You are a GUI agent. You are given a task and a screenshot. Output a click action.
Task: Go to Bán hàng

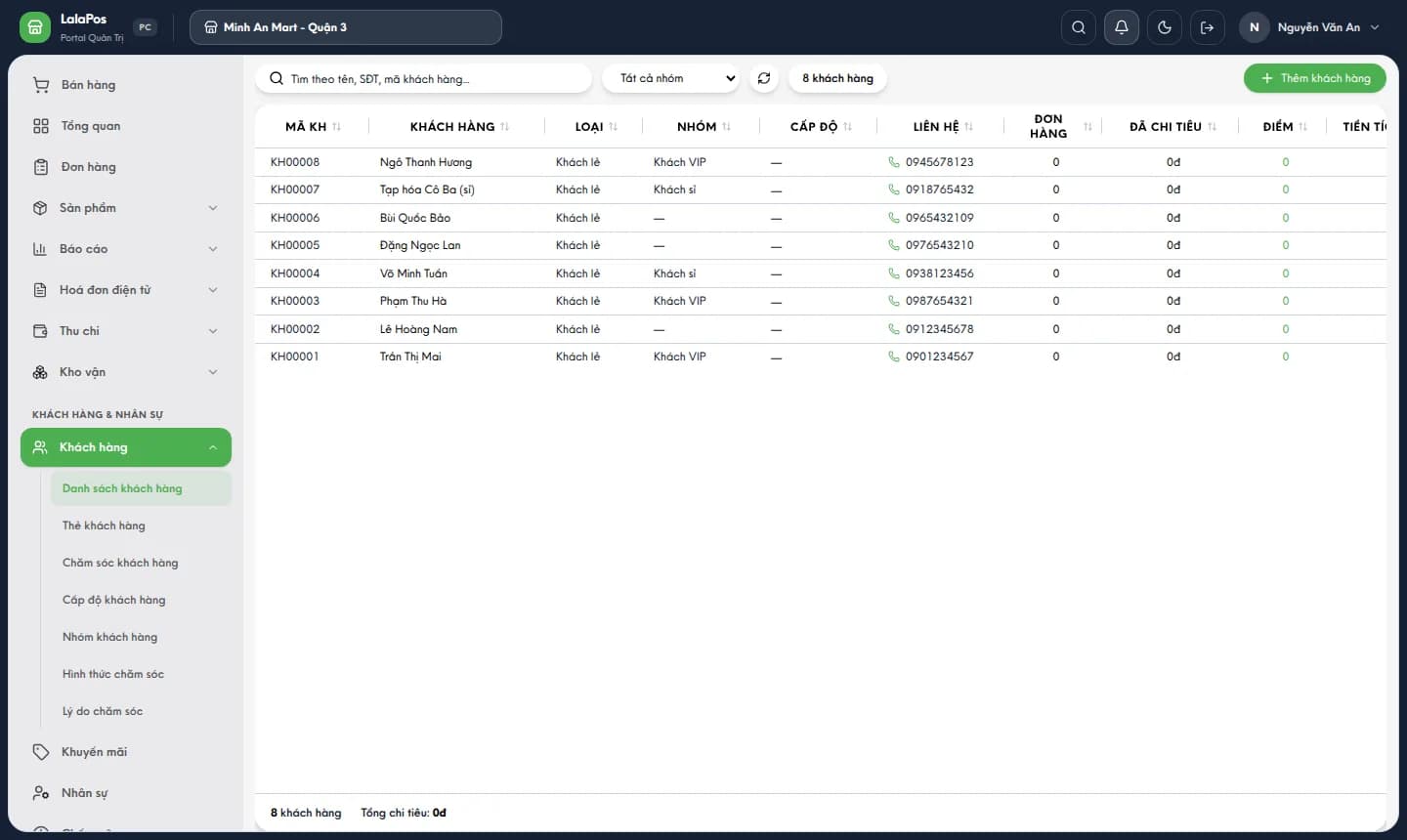[126, 85]
